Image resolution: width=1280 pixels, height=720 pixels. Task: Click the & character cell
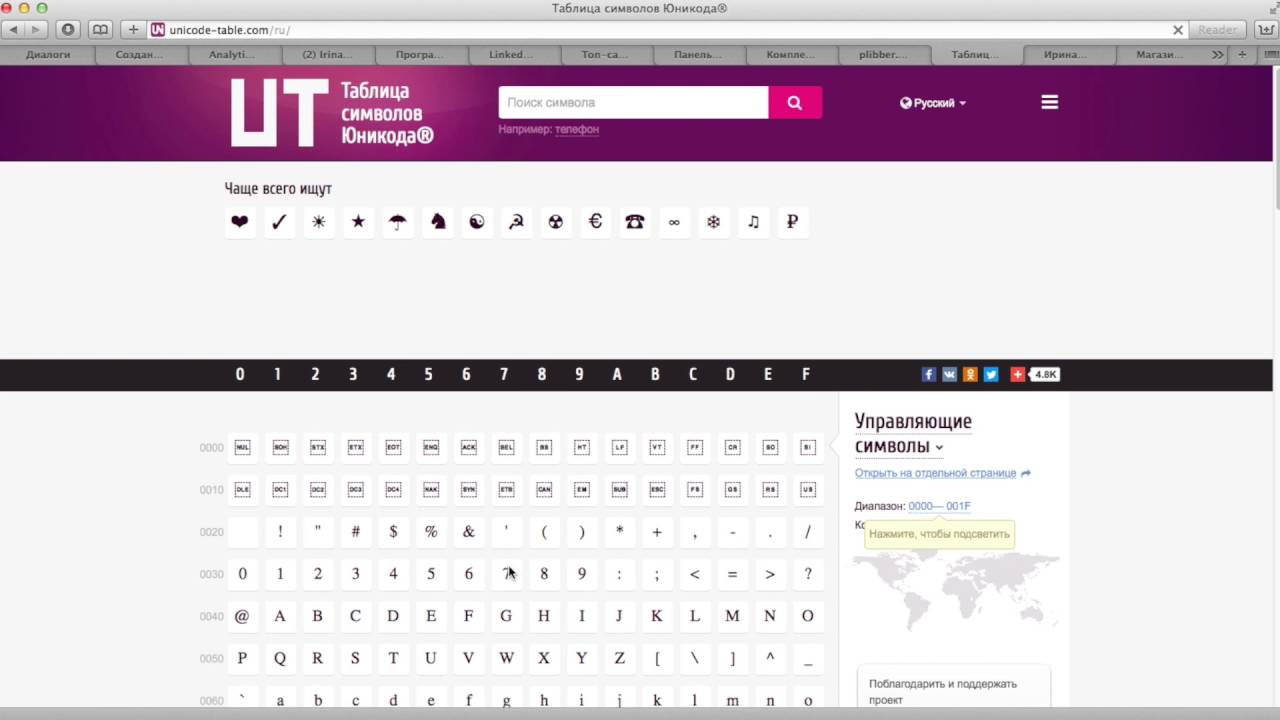pyautogui.click(x=468, y=532)
